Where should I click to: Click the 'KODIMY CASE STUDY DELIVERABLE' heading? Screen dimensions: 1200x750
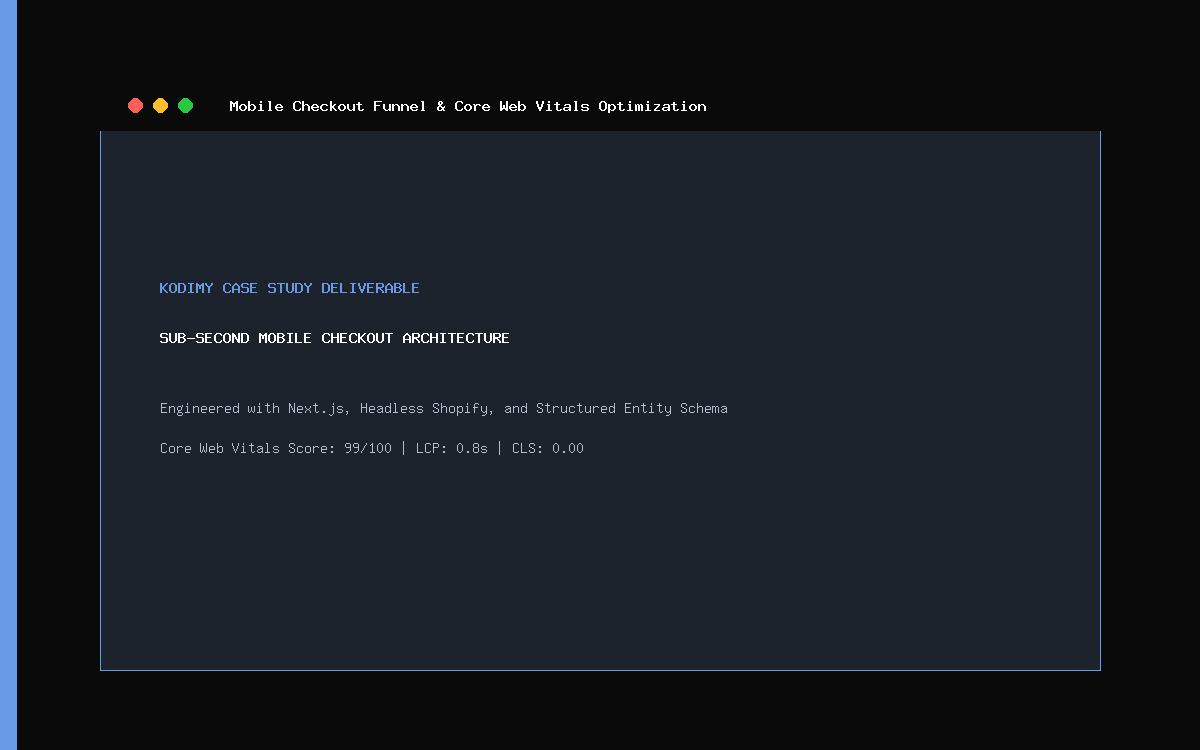pos(290,288)
